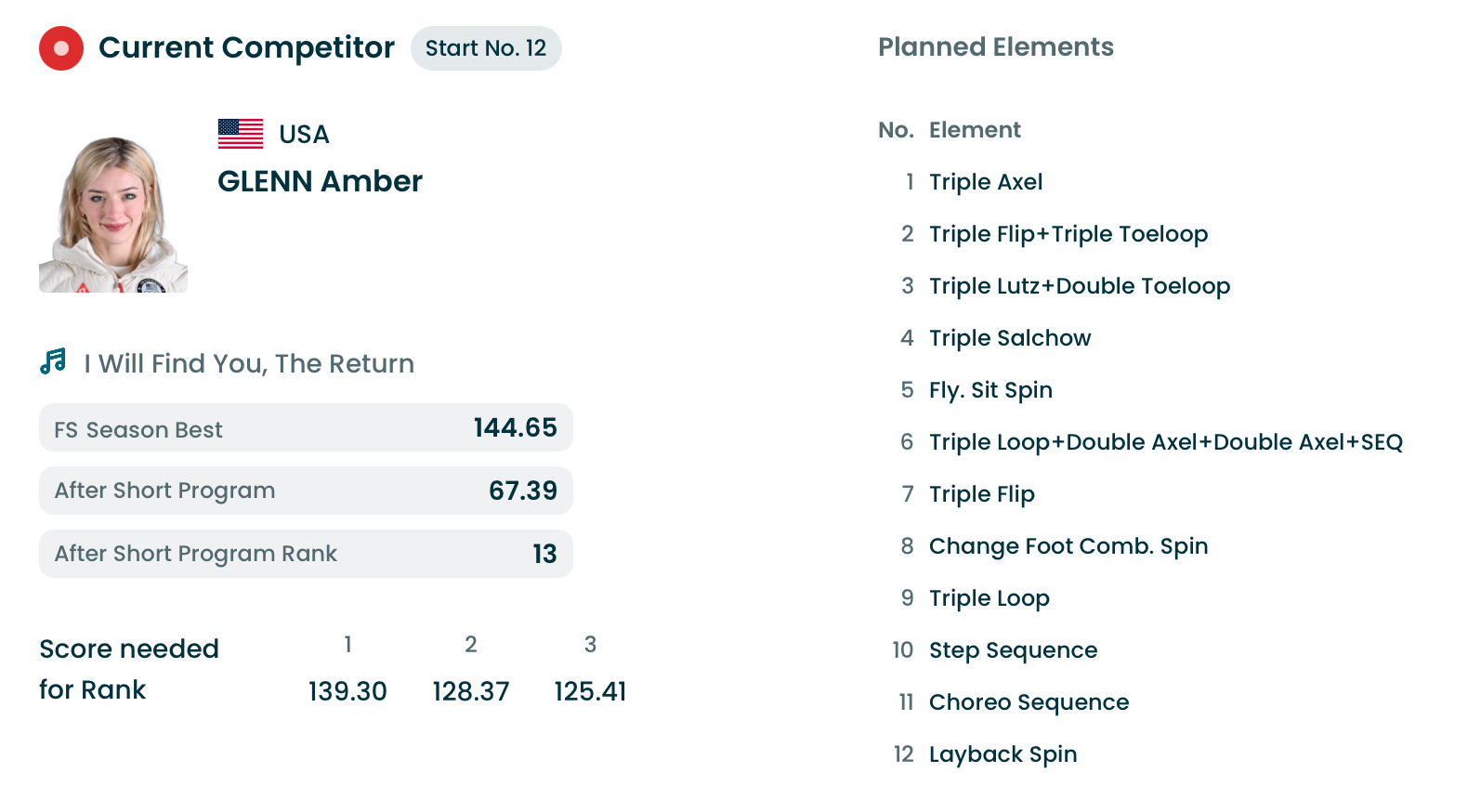
Task: Select the Triple Flip+Triple Toeloop element
Action: (x=1068, y=234)
